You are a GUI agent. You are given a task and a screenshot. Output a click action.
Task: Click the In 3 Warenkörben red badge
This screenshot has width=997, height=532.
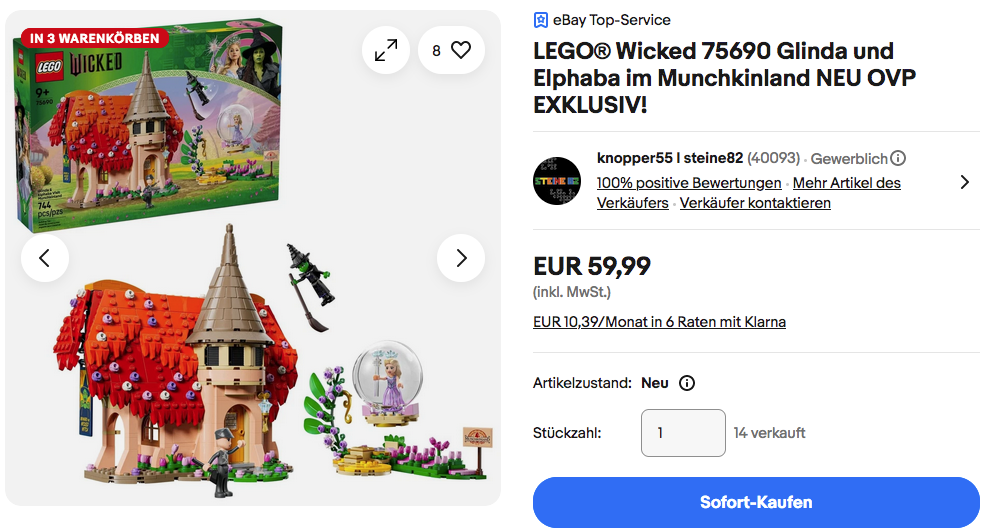point(95,38)
